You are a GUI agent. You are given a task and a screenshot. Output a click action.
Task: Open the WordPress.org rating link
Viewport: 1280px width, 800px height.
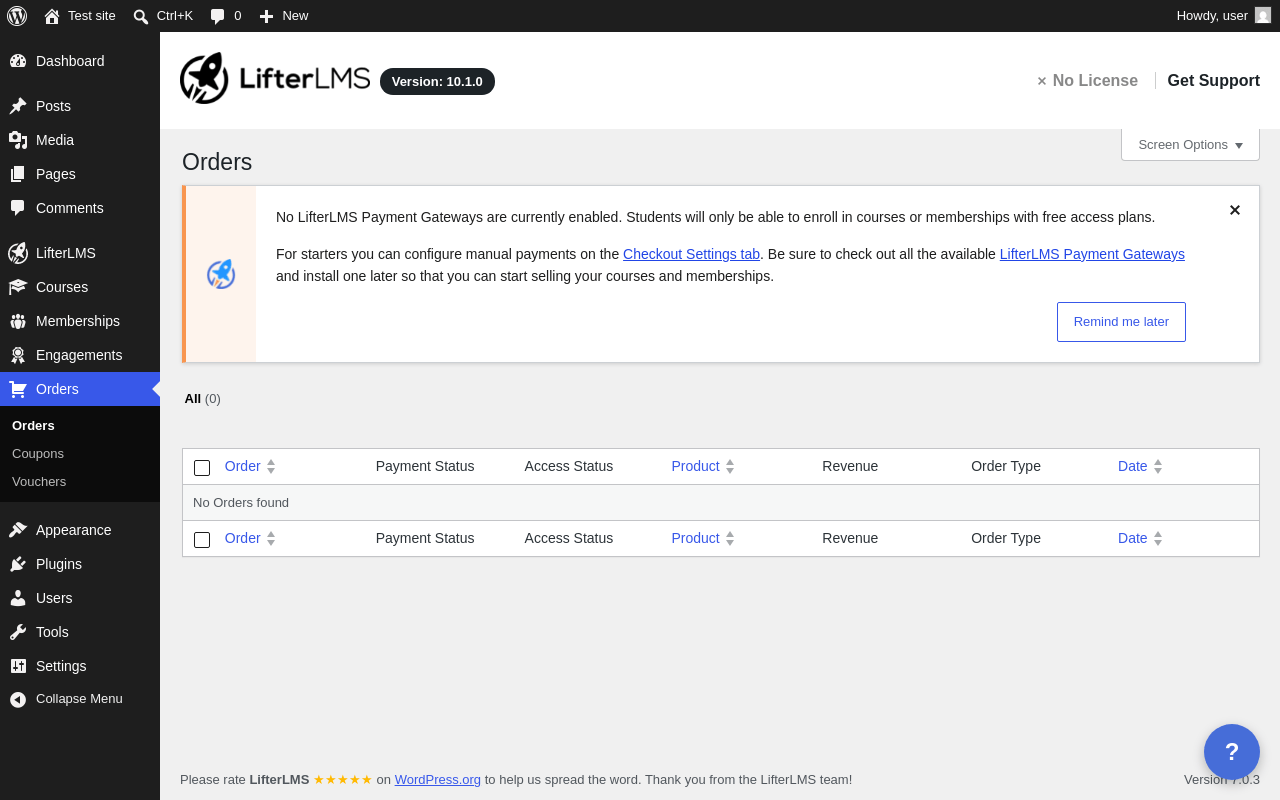coord(437,779)
